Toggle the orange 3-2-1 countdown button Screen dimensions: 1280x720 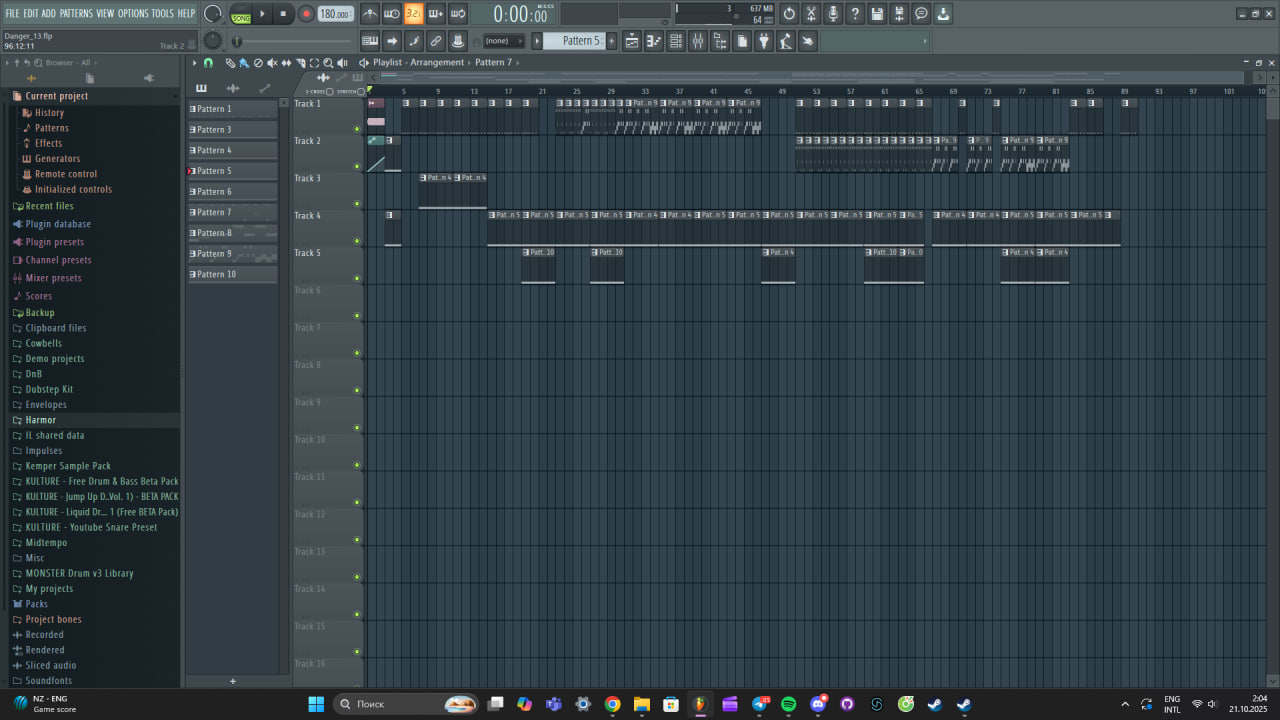click(414, 14)
